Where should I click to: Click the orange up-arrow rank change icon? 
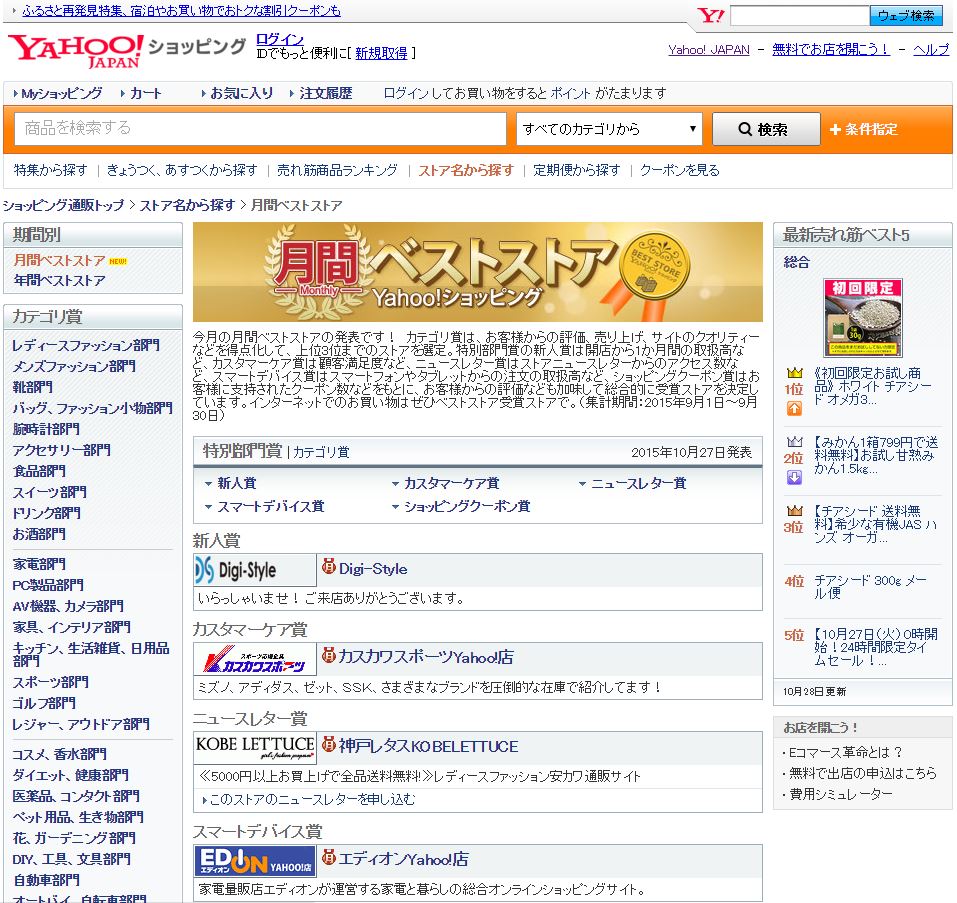coord(794,409)
